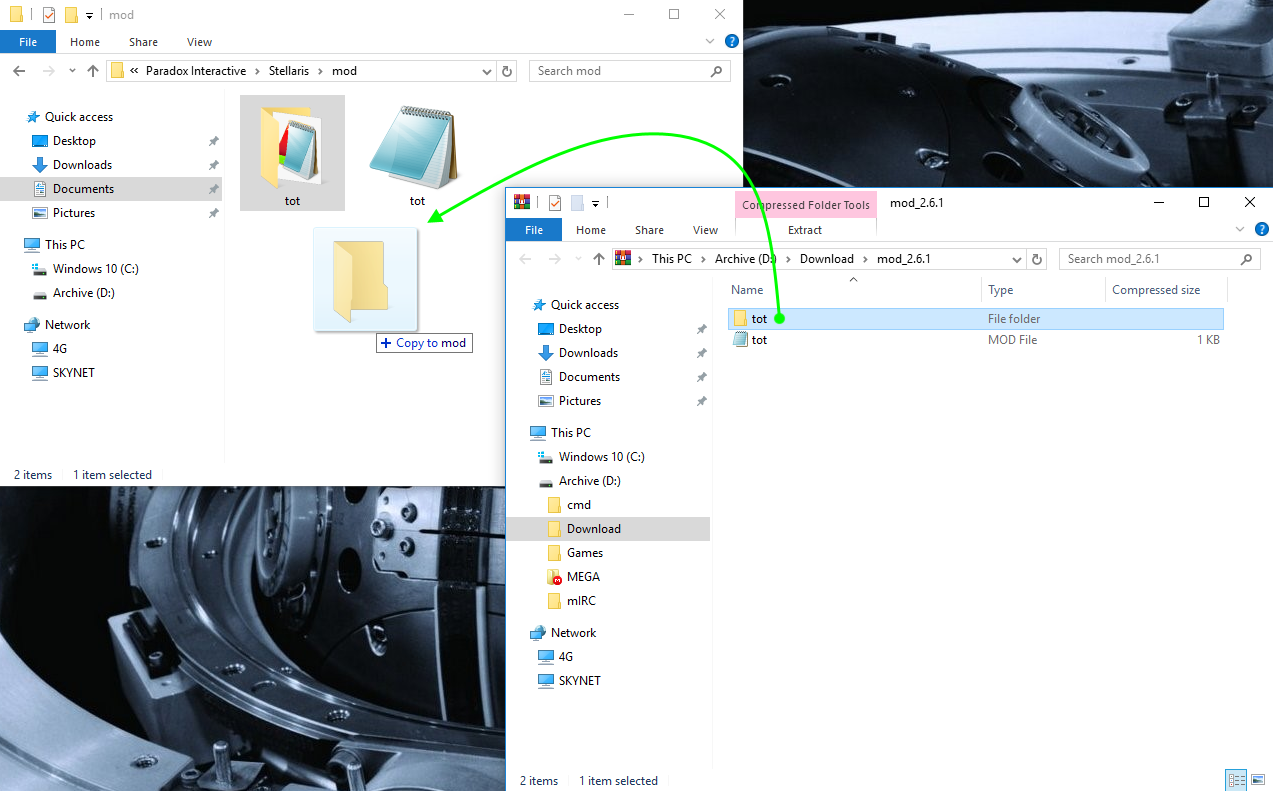Open the File tab in mod window
Viewport: 1273px width, 791px height.
coord(28,42)
